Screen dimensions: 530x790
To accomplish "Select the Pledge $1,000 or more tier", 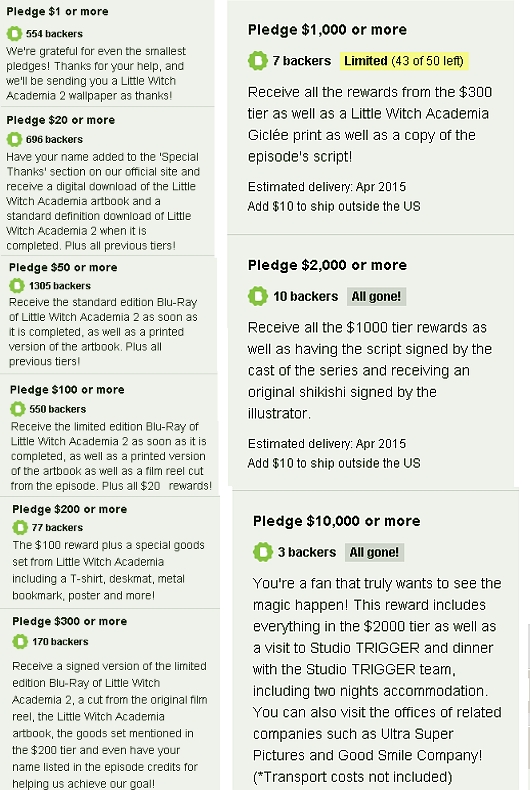I will pyautogui.click(x=370, y=117).
